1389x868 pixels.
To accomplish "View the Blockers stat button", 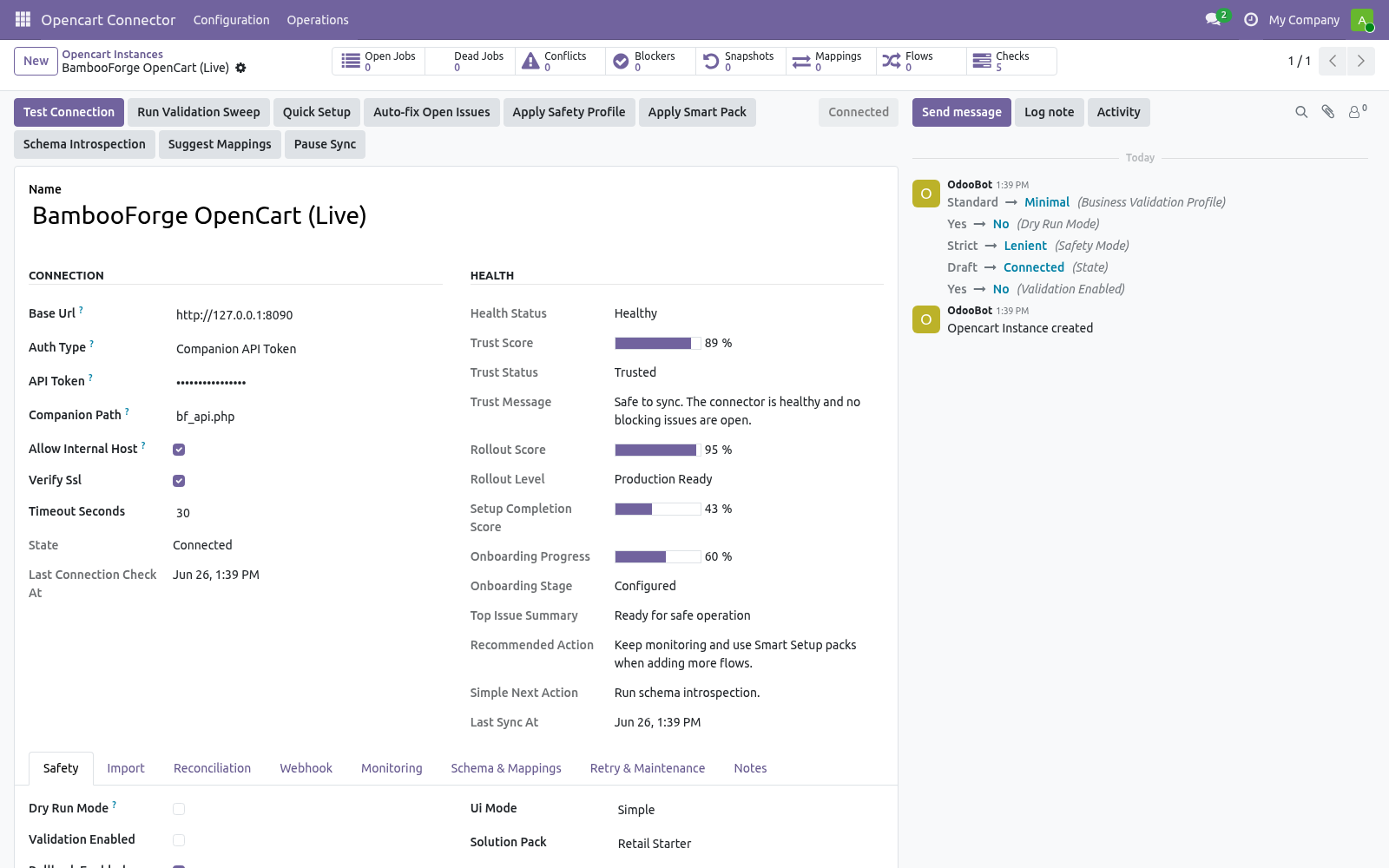I will tap(650, 61).
